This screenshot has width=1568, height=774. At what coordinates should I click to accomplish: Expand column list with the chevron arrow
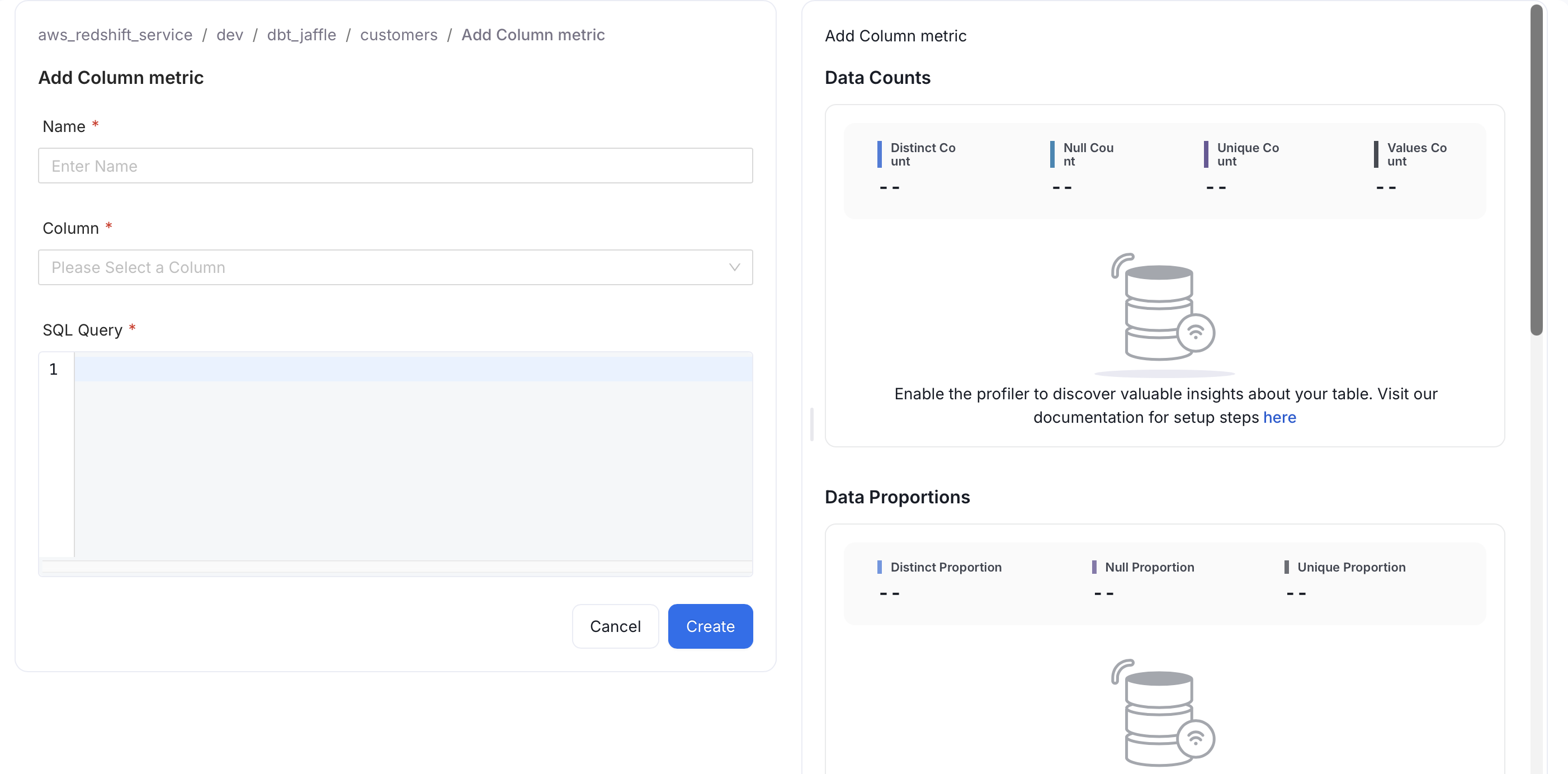(734, 267)
